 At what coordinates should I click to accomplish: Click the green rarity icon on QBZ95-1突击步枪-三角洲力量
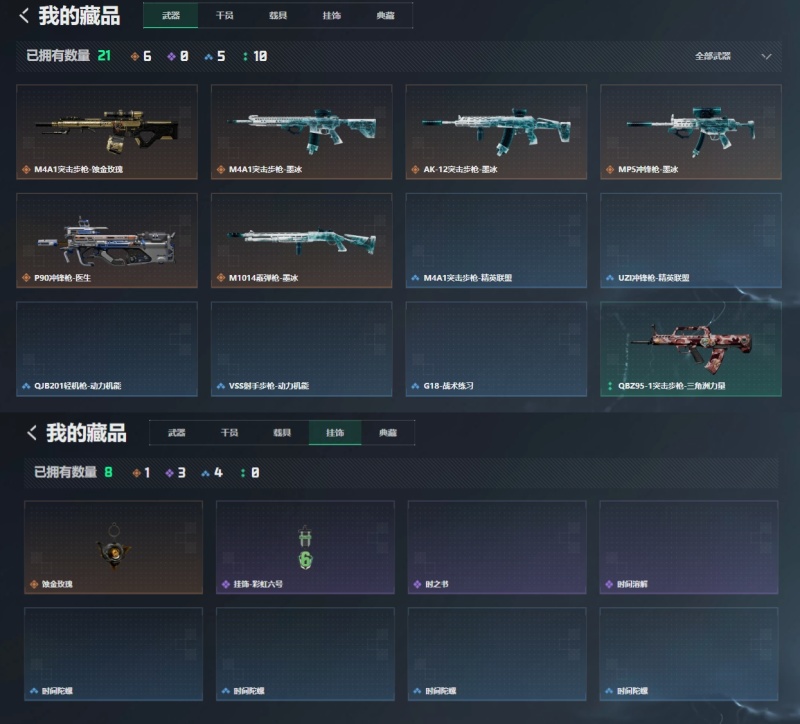[610, 386]
